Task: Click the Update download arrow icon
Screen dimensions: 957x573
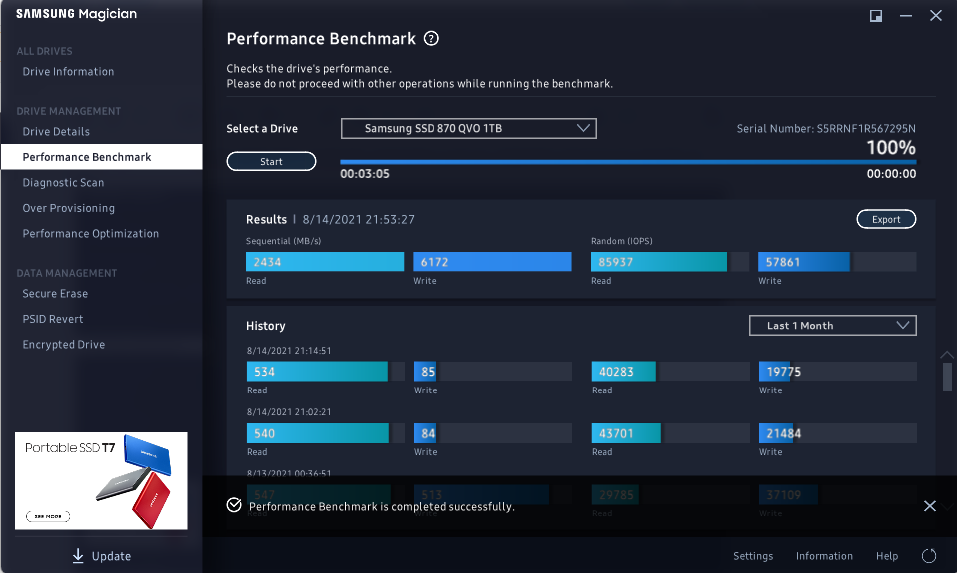Action: pos(78,556)
